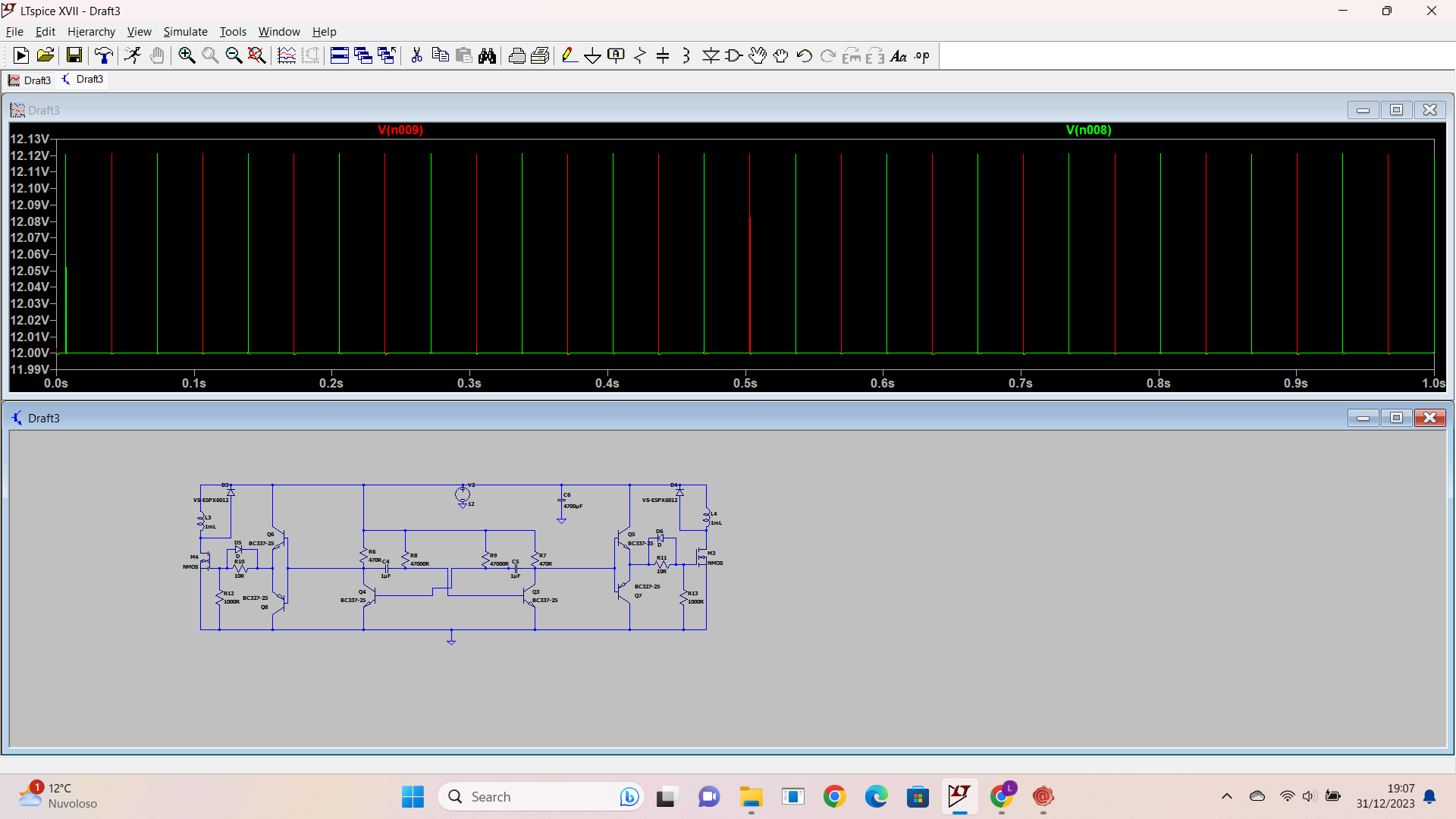The width and height of the screenshot is (1456, 819).
Task: Open the Simulate menu
Action: [185, 32]
